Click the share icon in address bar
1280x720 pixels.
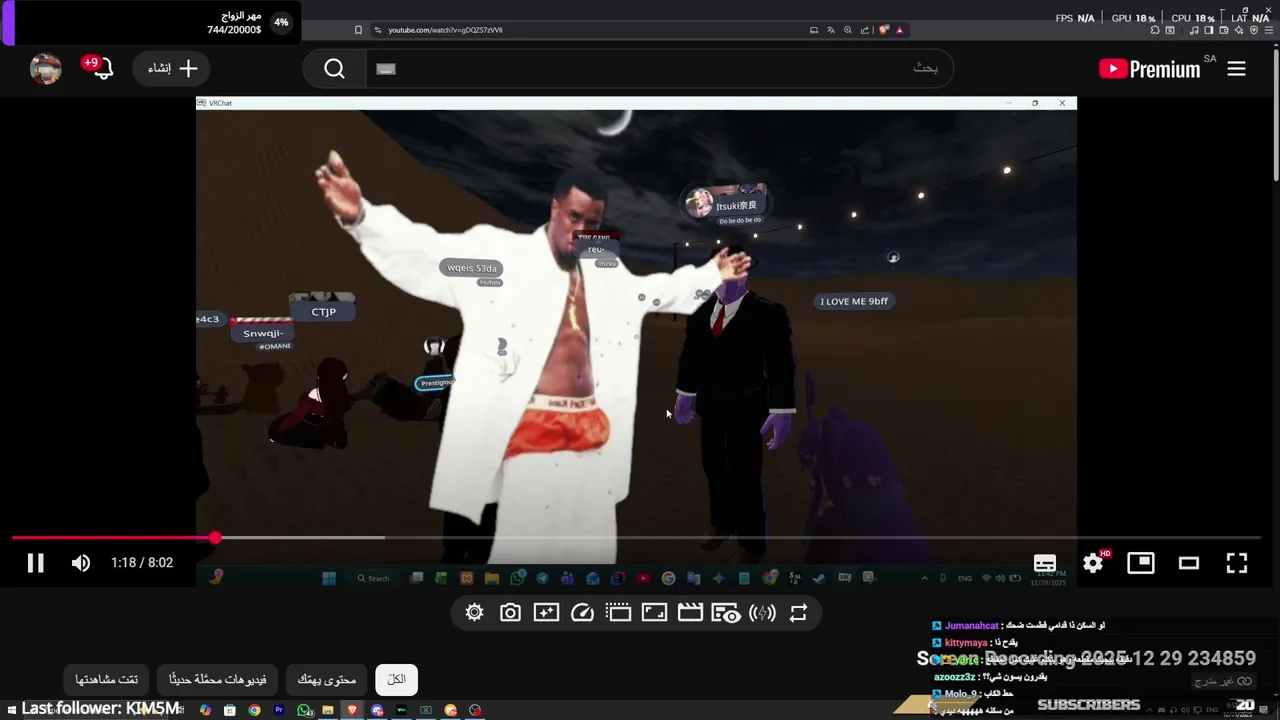[865, 30]
